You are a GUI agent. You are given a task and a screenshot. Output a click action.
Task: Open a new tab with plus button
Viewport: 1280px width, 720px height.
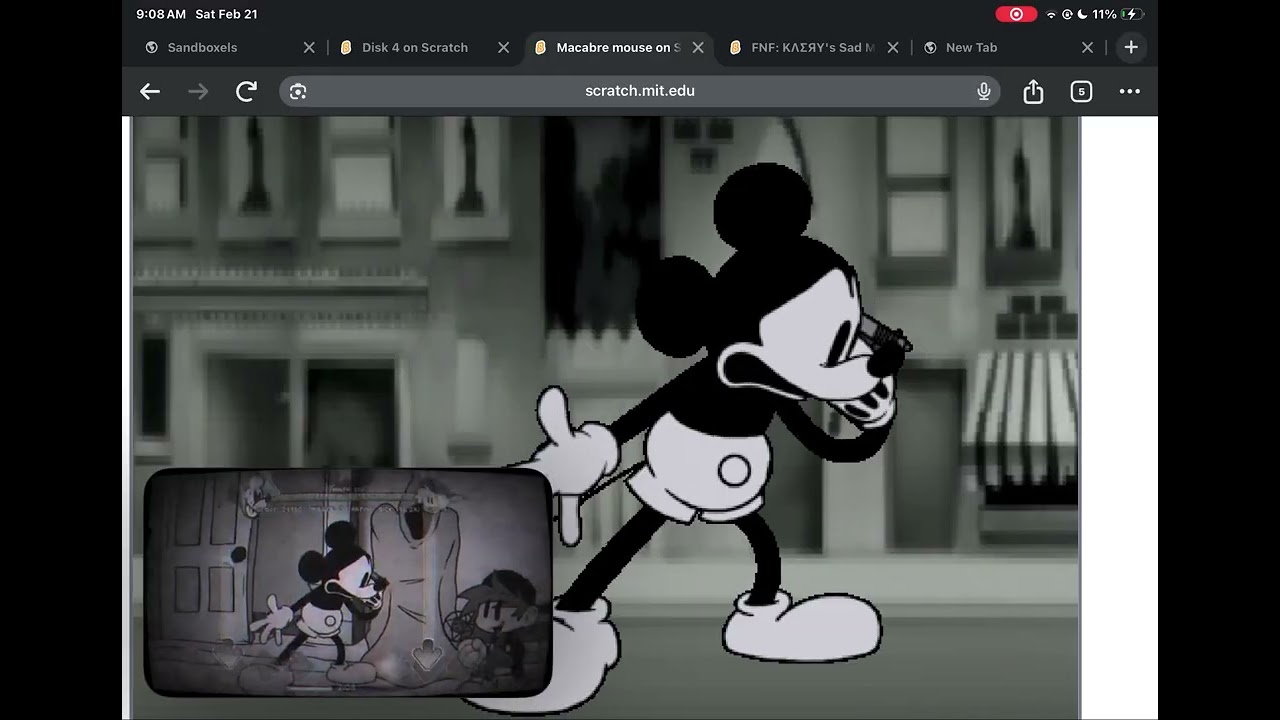click(x=1131, y=47)
